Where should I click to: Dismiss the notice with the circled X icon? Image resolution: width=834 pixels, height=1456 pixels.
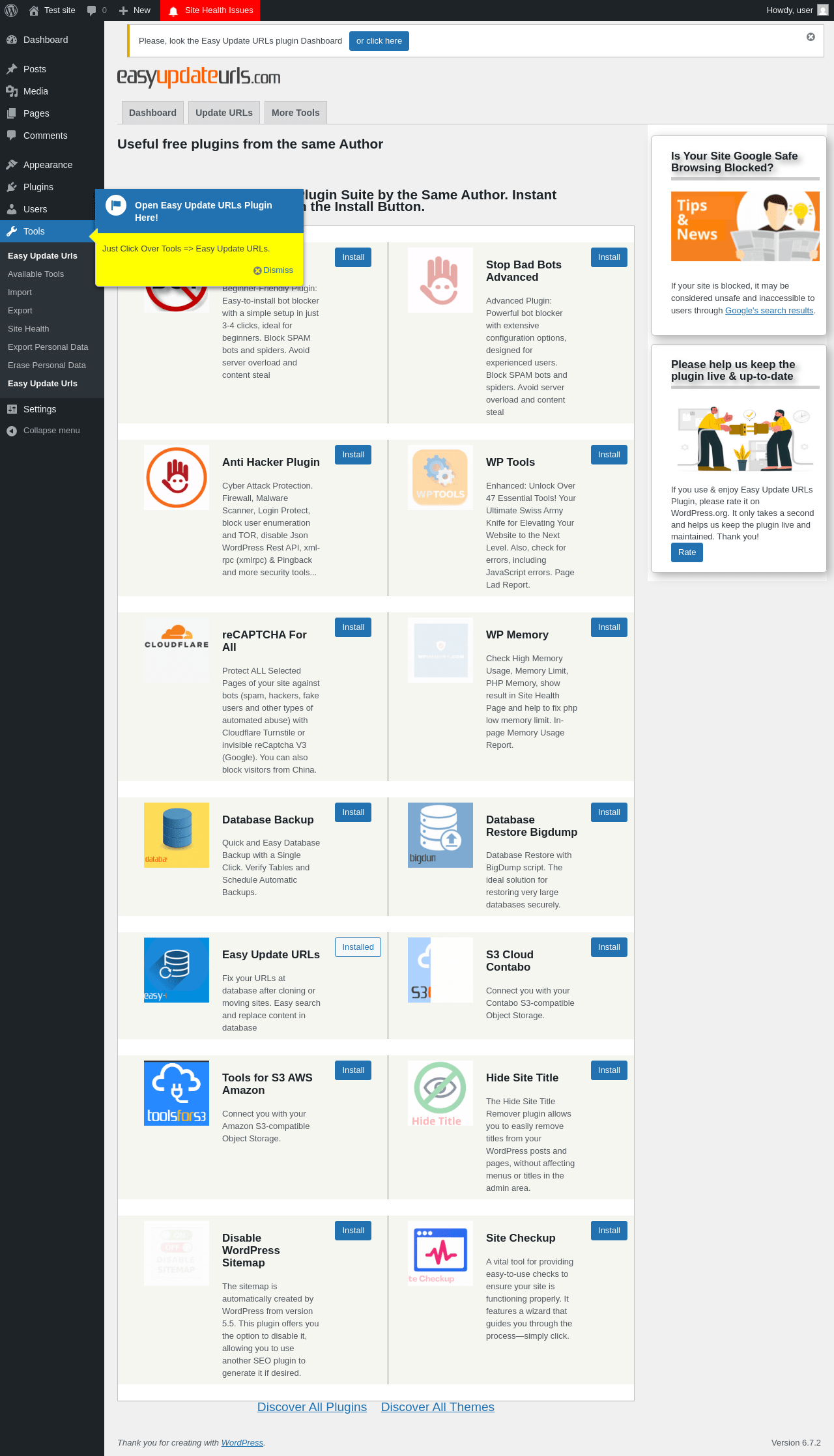tap(811, 36)
